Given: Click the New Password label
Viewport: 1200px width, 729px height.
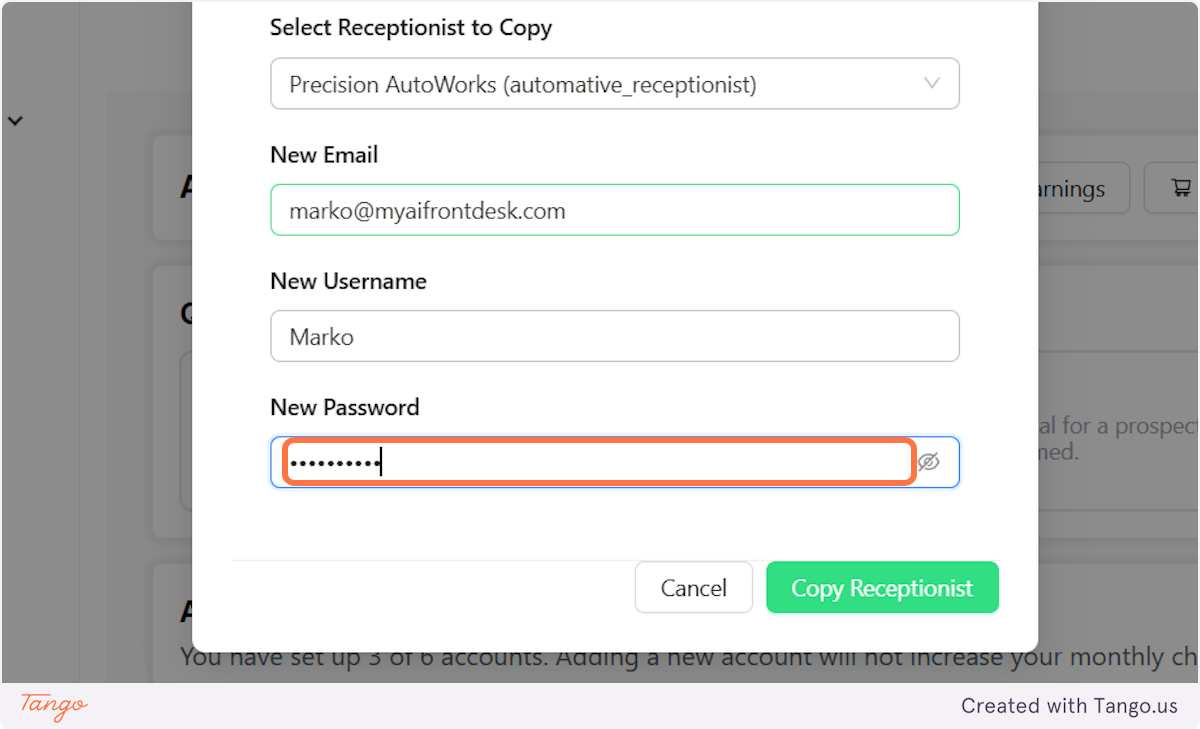Looking at the screenshot, I should point(345,407).
